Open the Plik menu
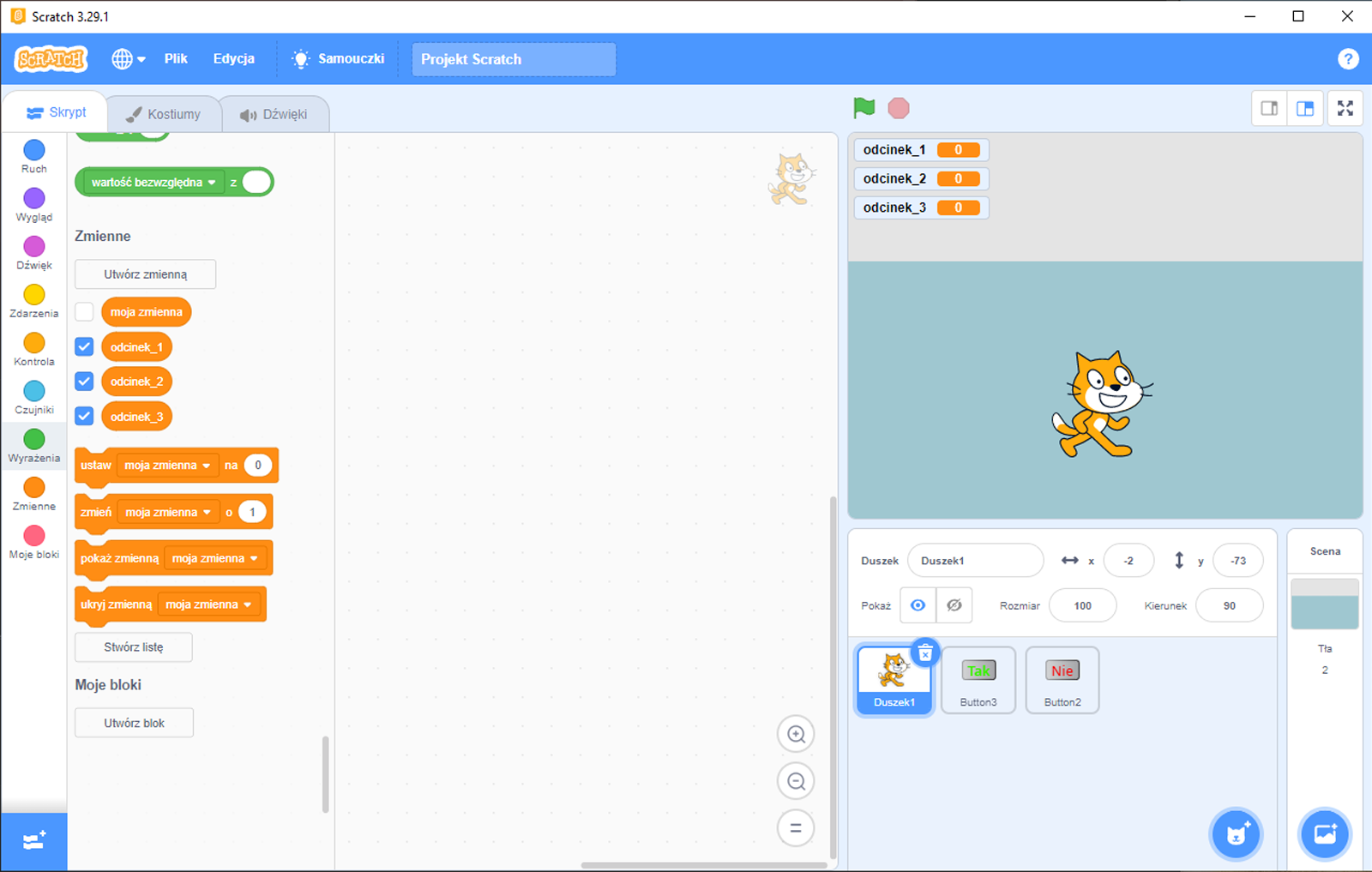 pyautogui.click(x=176, y=58)
